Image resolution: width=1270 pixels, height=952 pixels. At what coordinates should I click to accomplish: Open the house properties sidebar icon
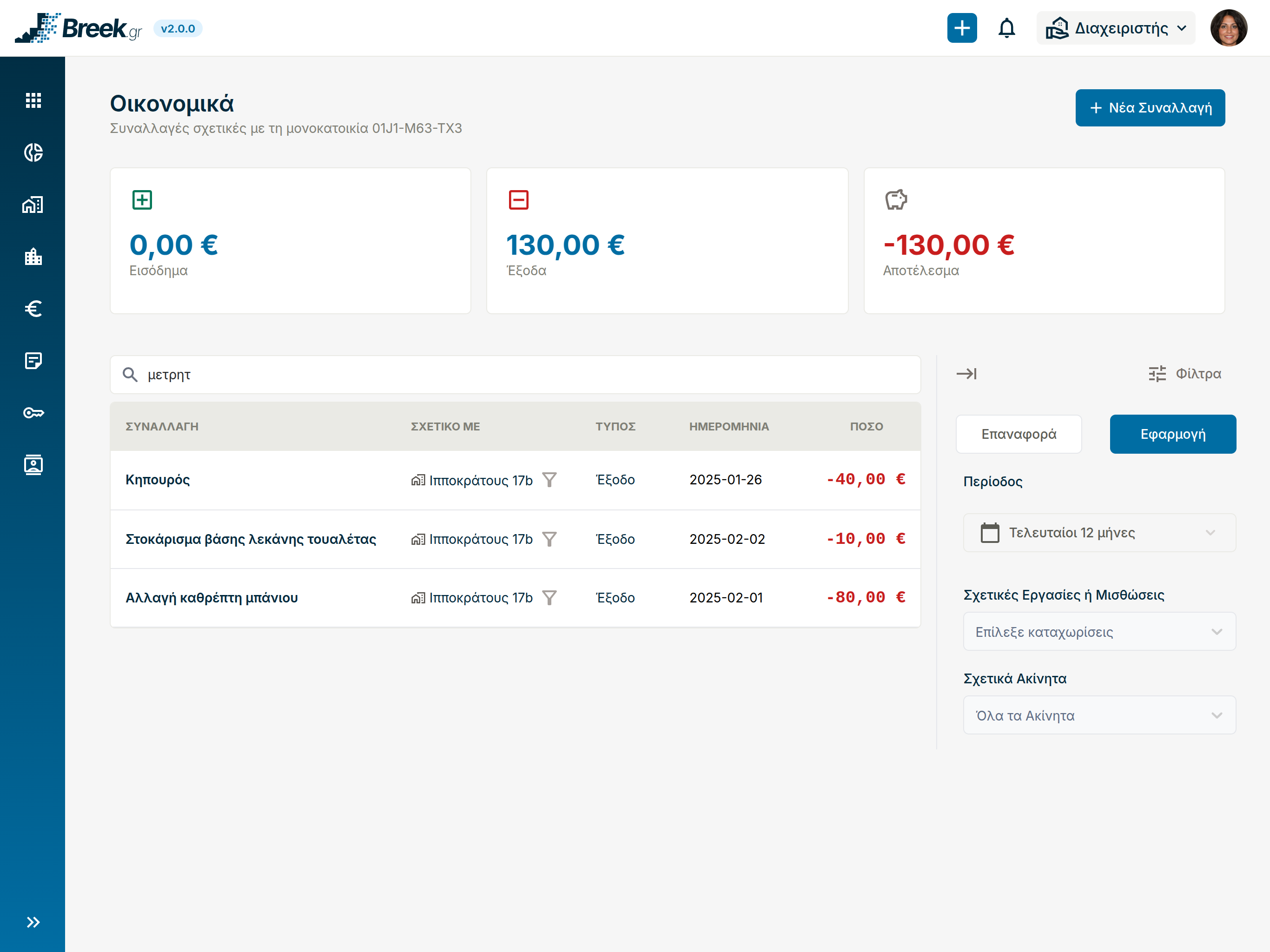click(33, 205)
